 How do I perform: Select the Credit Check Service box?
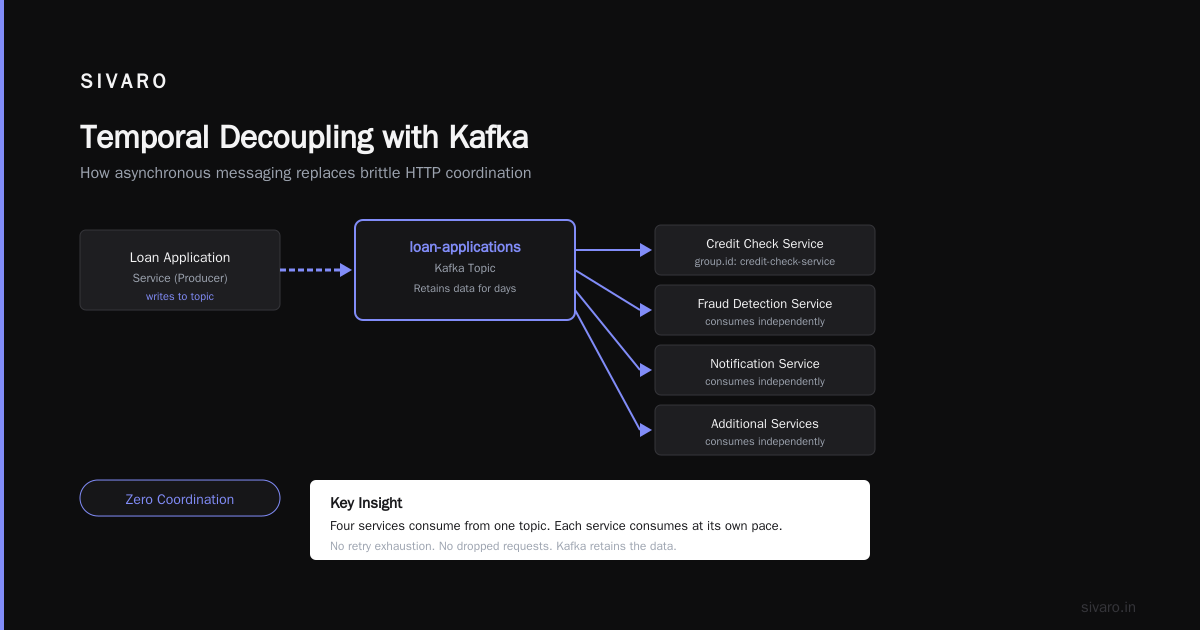[765, 250]
